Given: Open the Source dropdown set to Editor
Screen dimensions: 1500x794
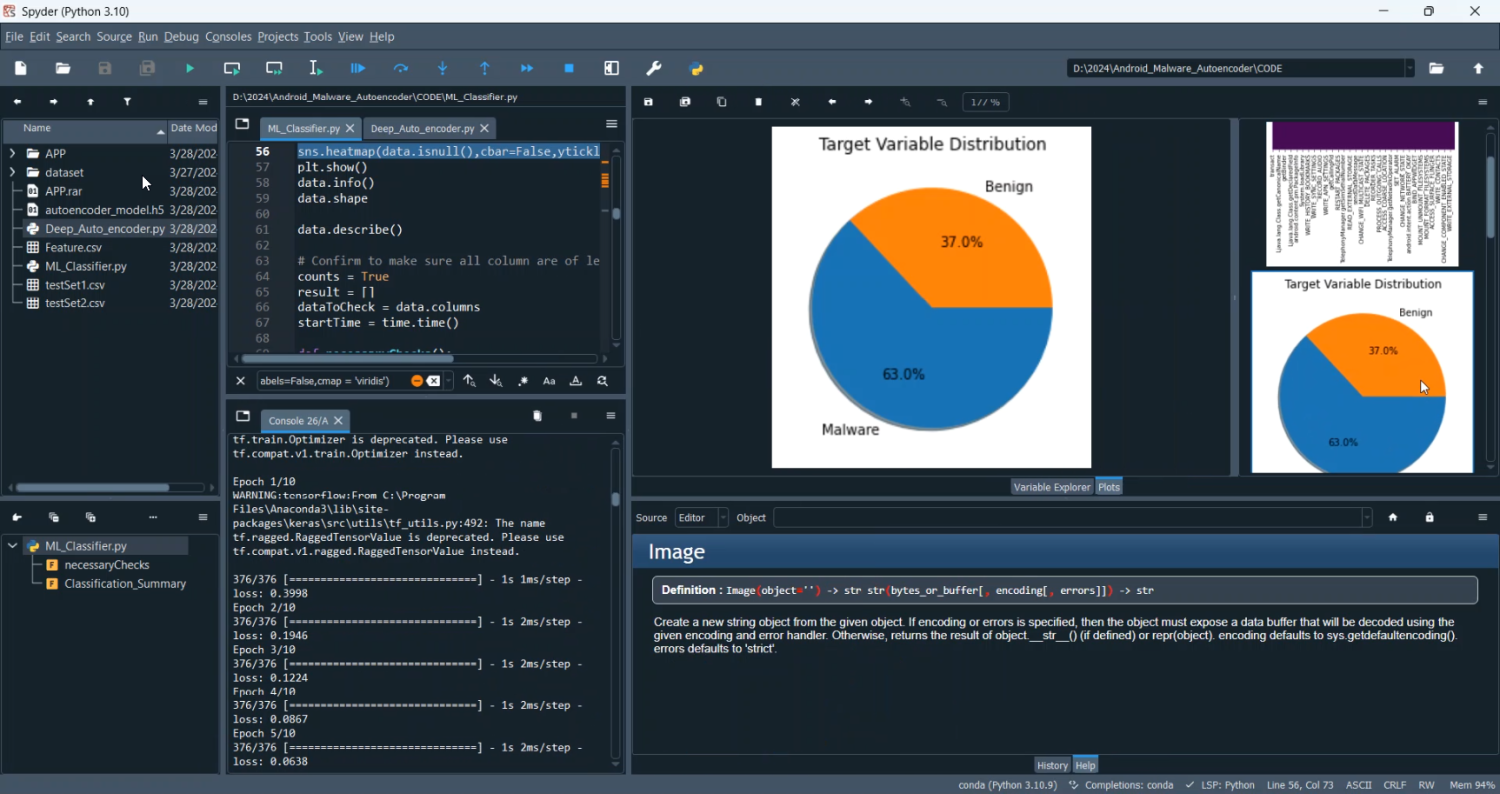Looking at the screenshot, I should click(701, 517).
